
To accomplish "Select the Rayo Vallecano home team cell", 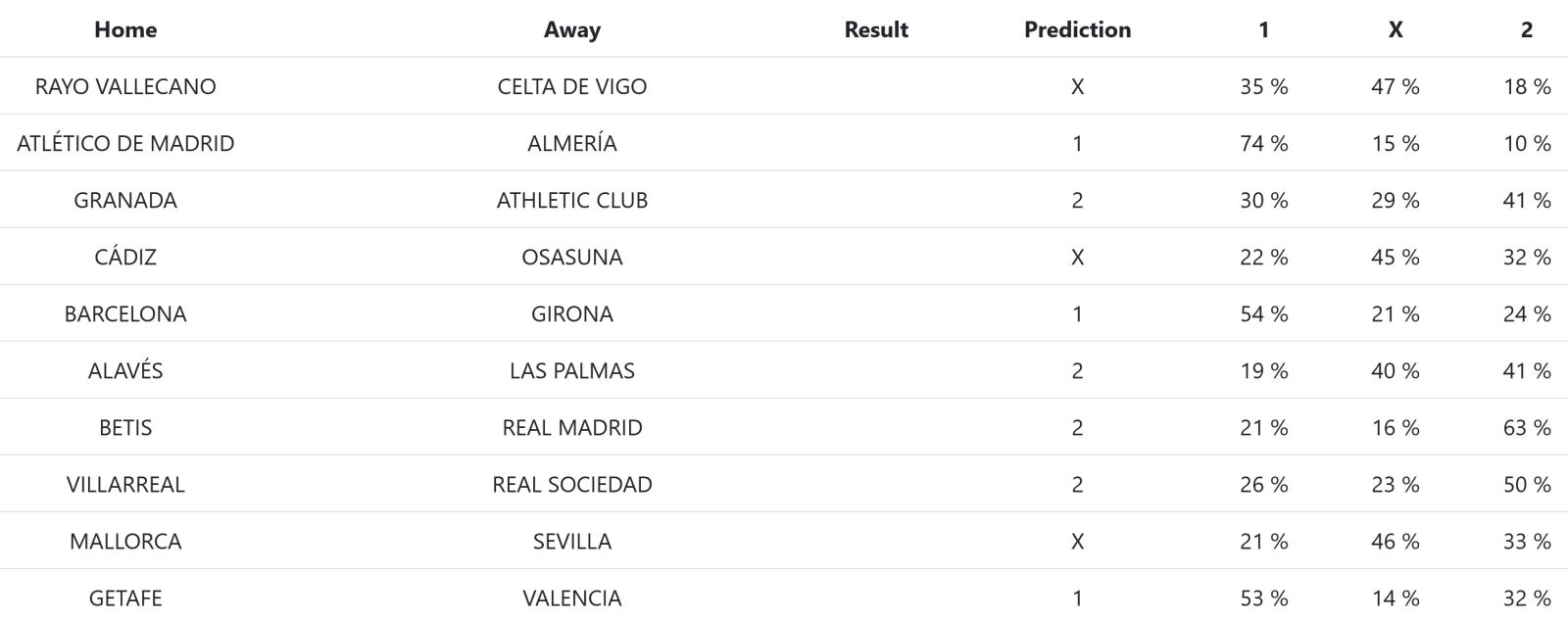I will (125, 86).
